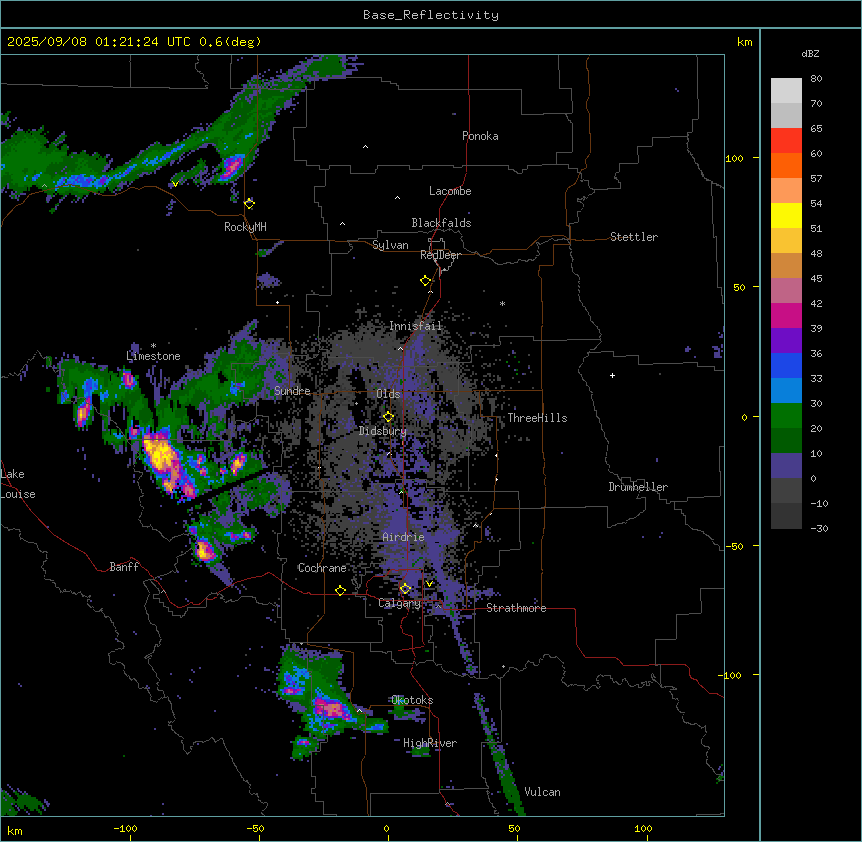This screenshot has height=842, width=862.
Task: Click the km unit label at bottom left
Action: (15, 831)
